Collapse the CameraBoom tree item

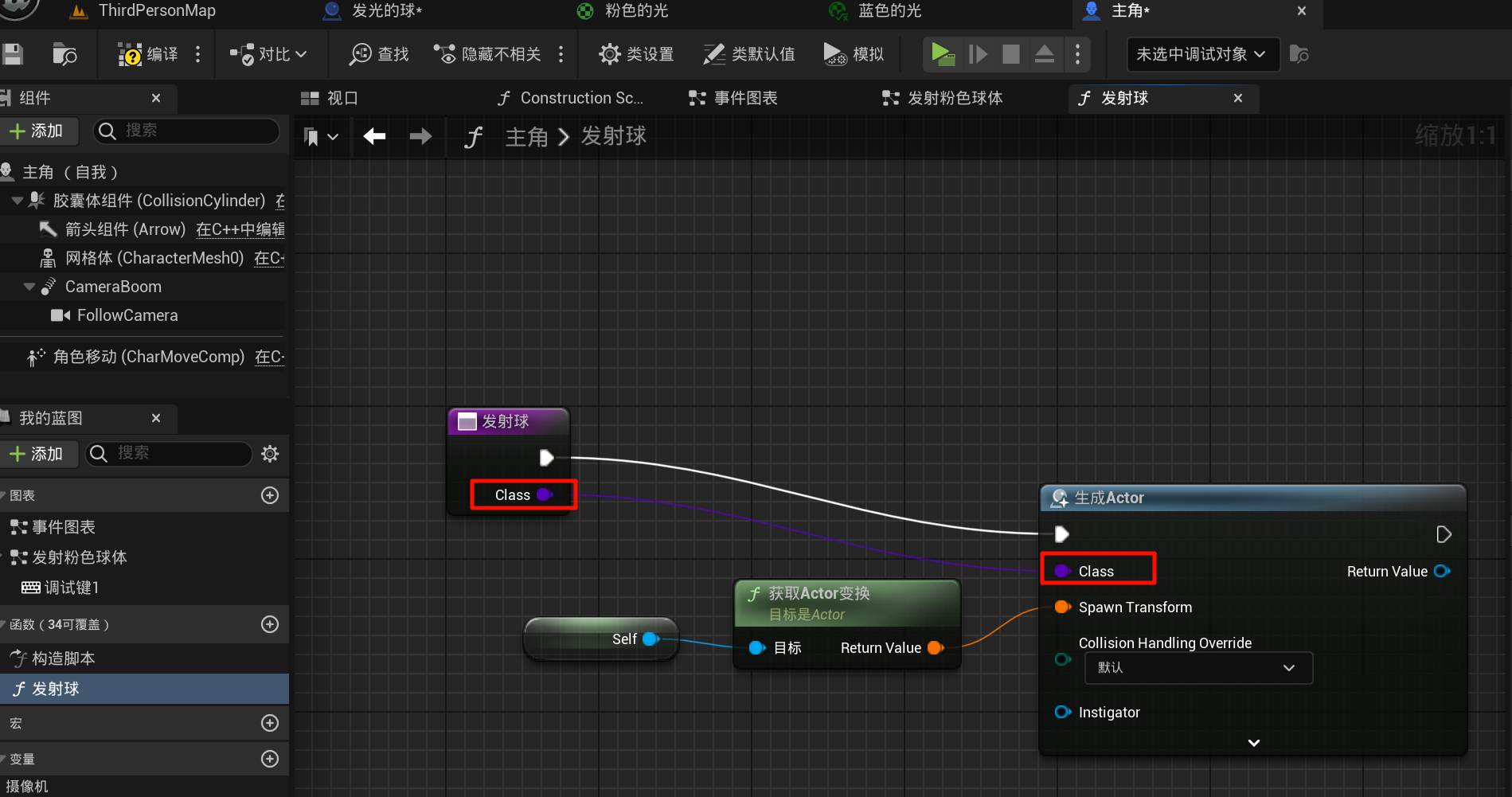click(x=29, y=287)
